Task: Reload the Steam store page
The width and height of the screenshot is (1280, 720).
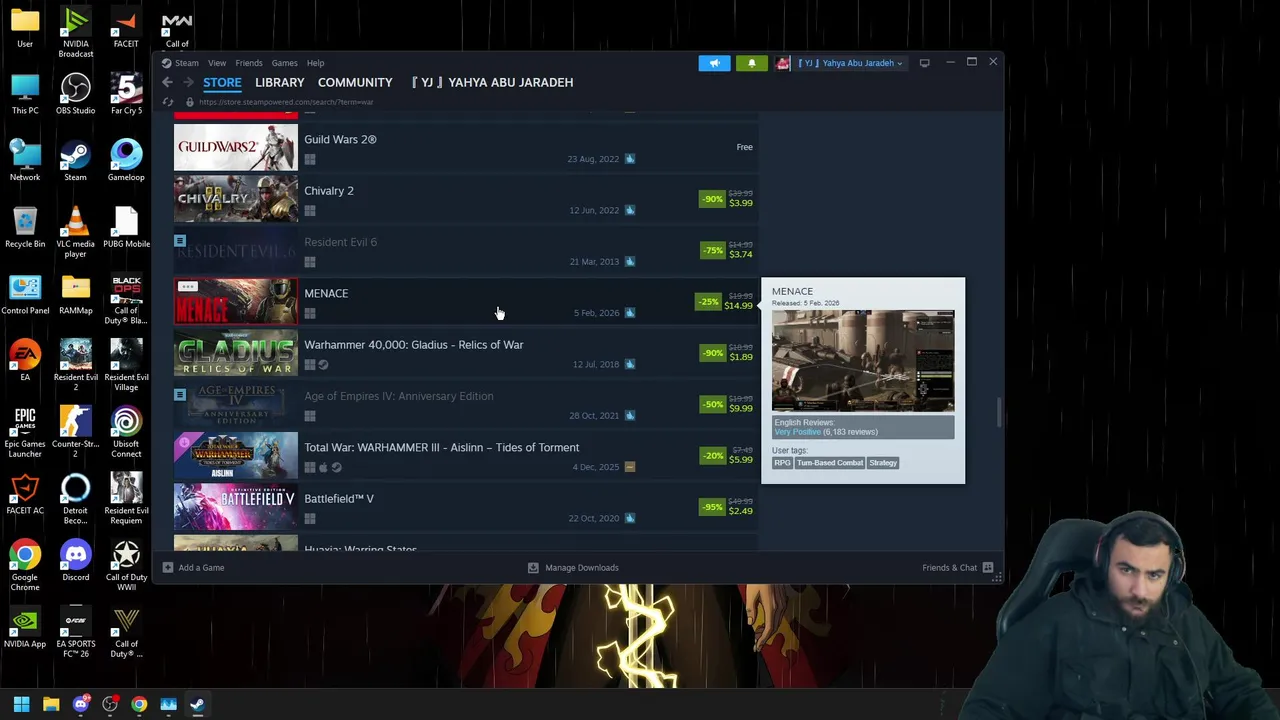Action: (x=168, y=102)
